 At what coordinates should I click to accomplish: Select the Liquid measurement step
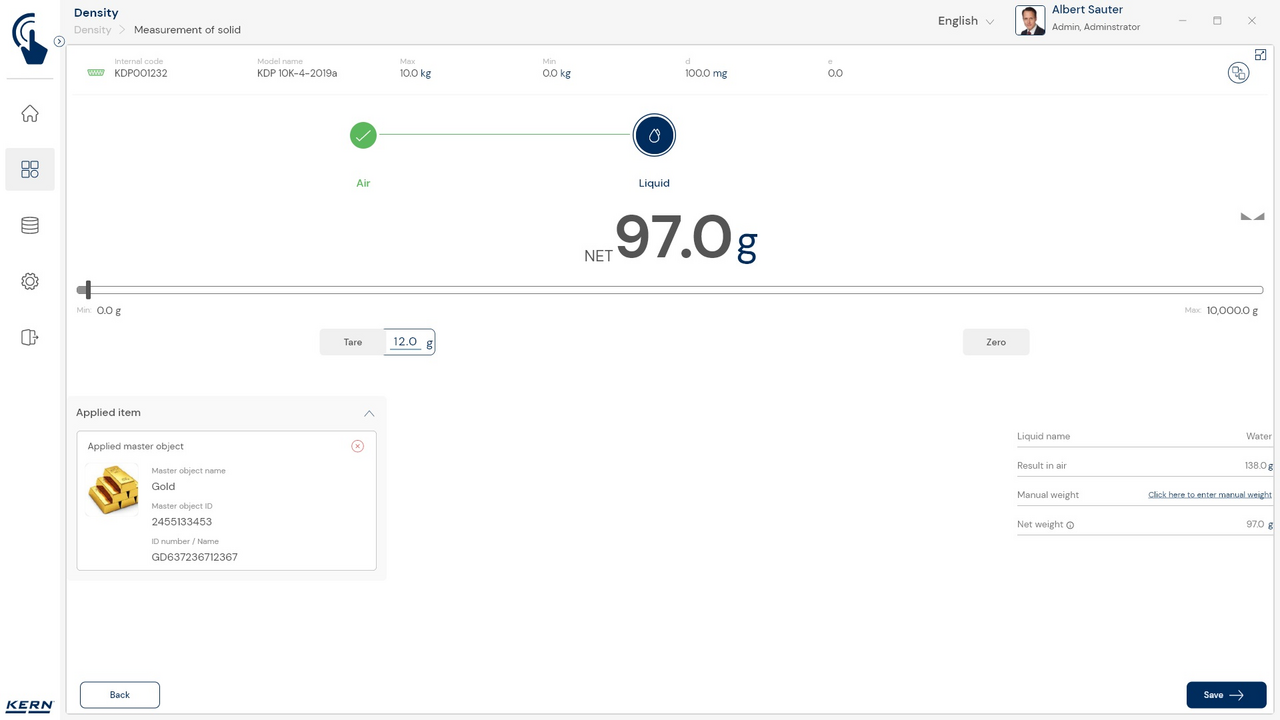click(x=654, y=136)
